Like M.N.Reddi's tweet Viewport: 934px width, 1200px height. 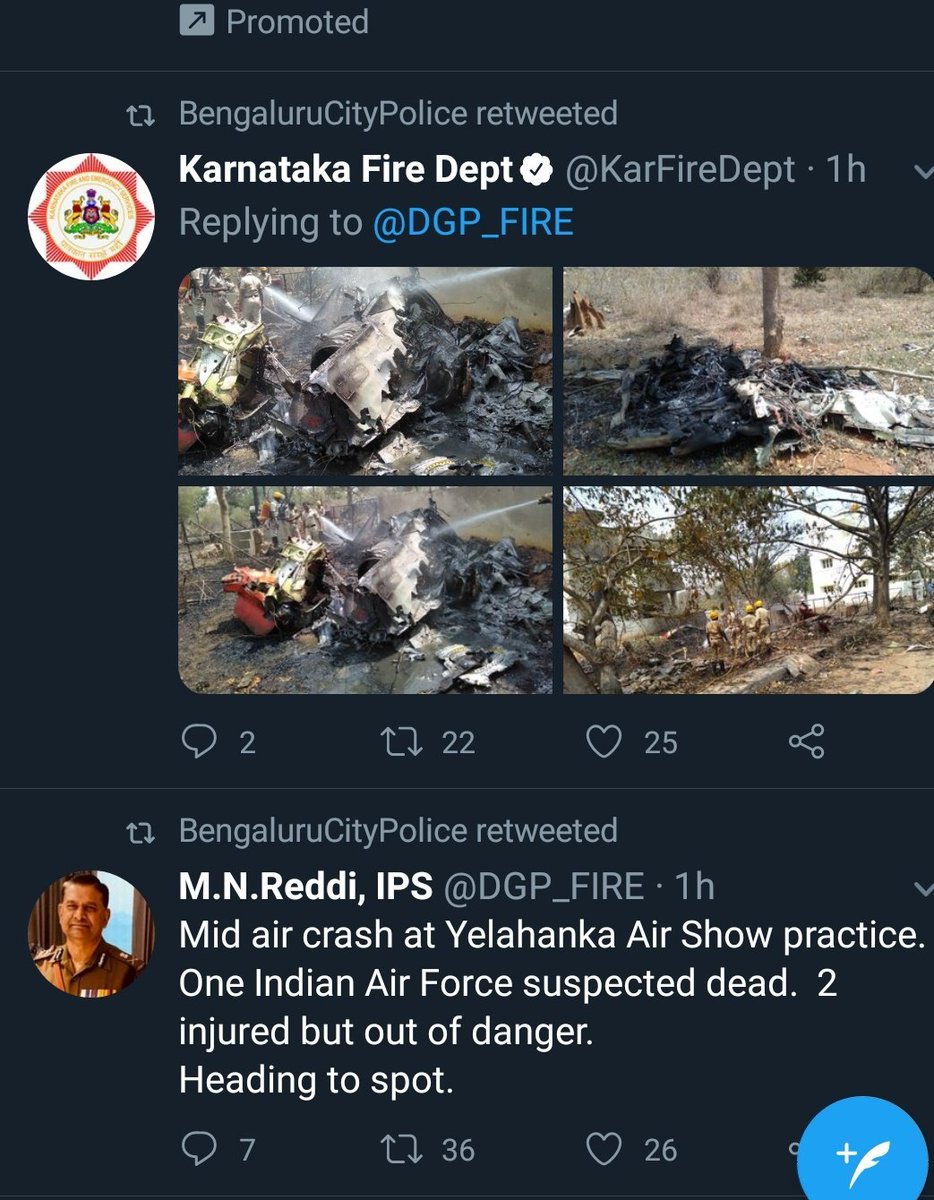point(603,1149)
